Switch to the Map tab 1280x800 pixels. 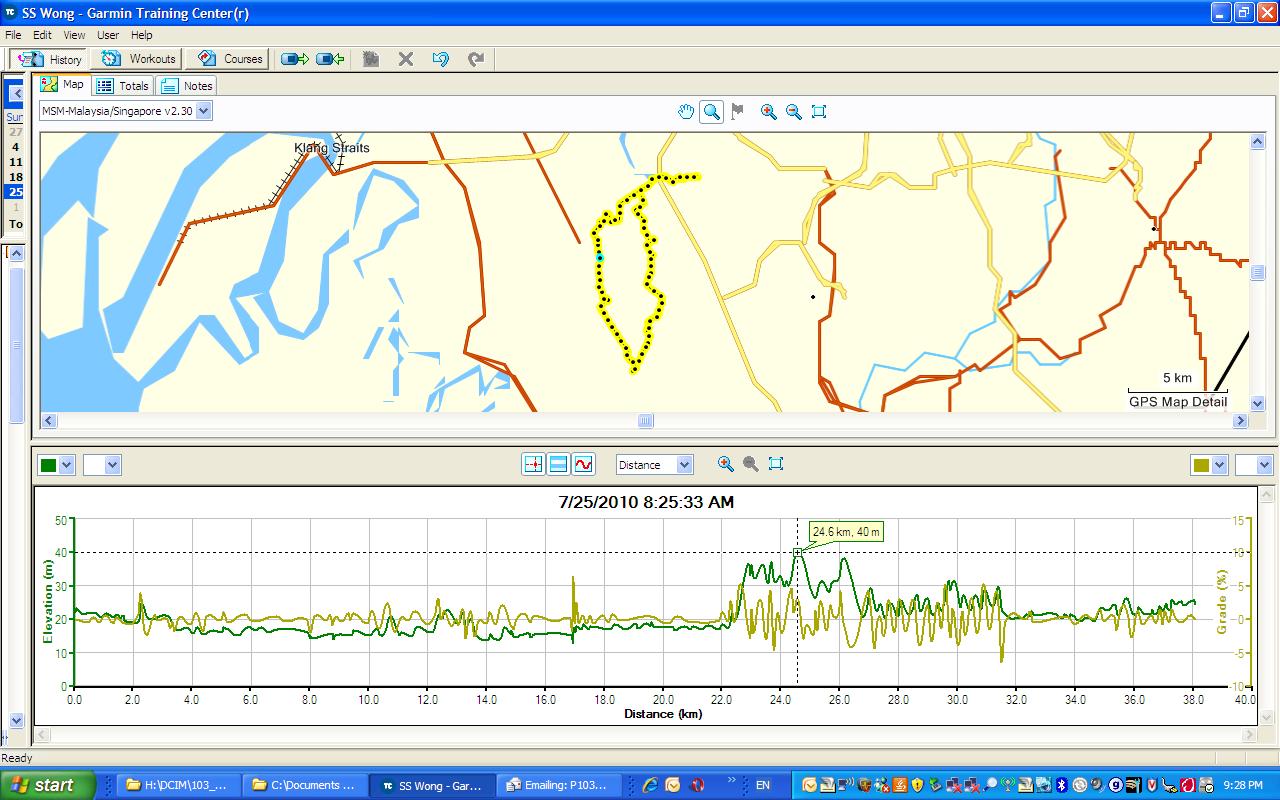(62, 85)
